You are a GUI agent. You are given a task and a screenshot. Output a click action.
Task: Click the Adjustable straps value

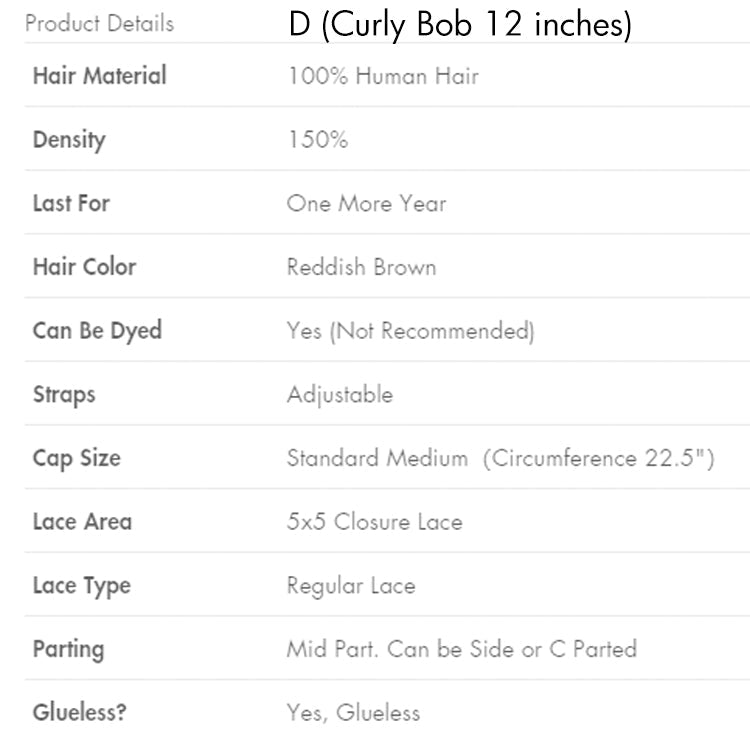coord(340,395)
